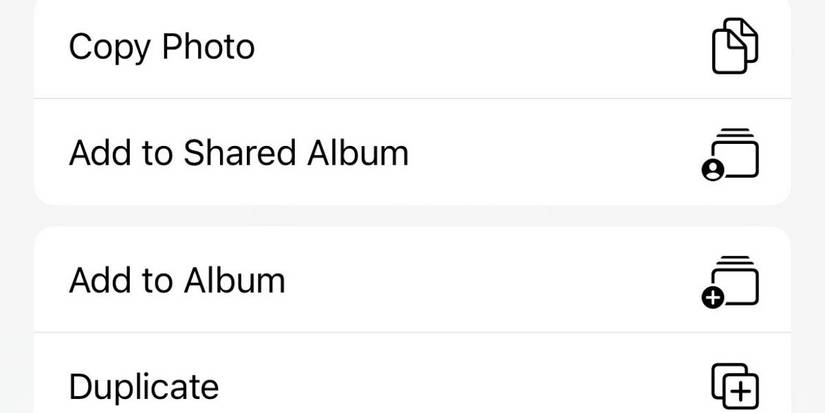
Task: Click the word "Shared" in the second row
Action: click(x=240, y=153)
